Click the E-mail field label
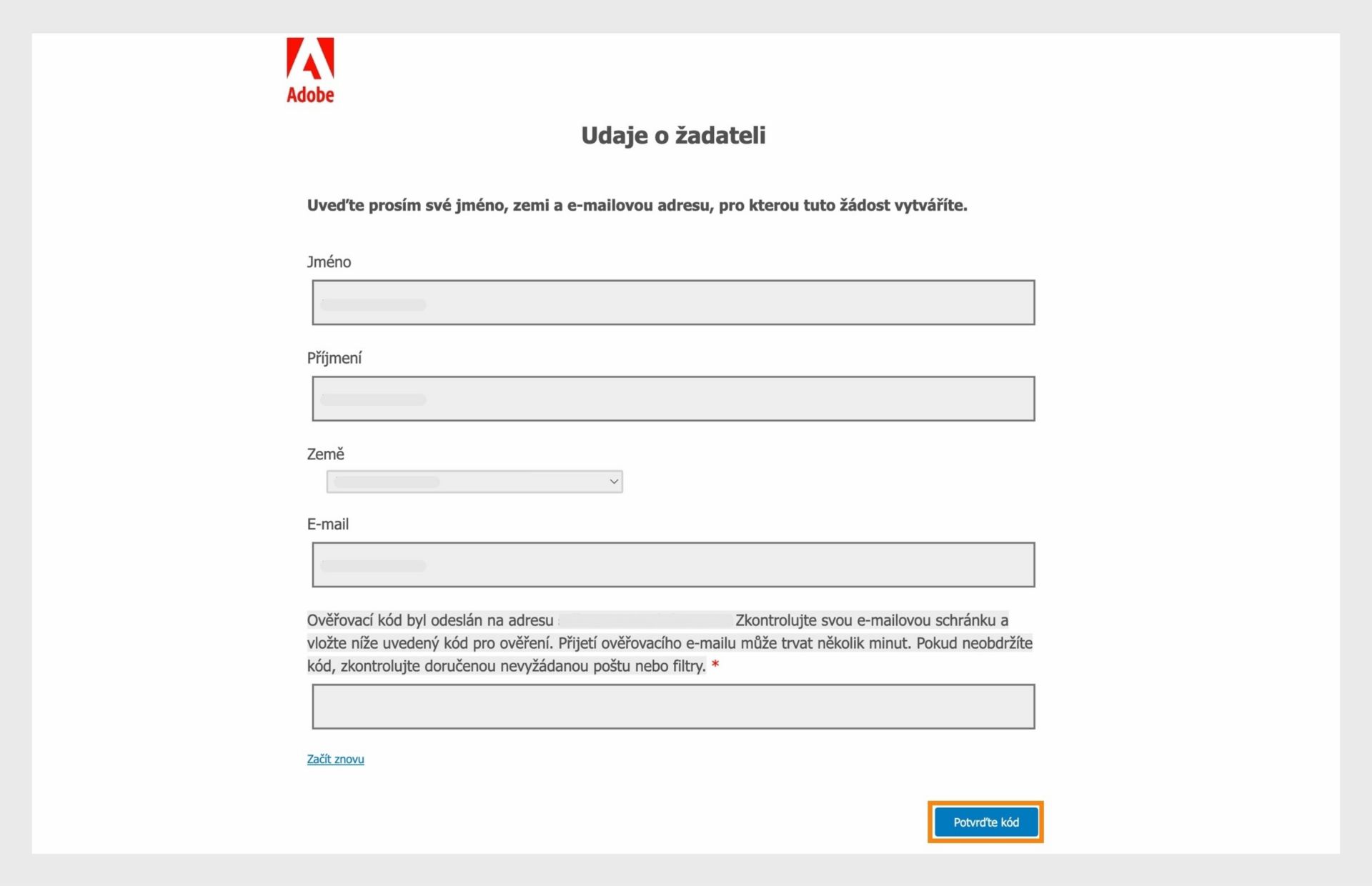The width and height of the screenshot is (1372, 886). [328, 524]
